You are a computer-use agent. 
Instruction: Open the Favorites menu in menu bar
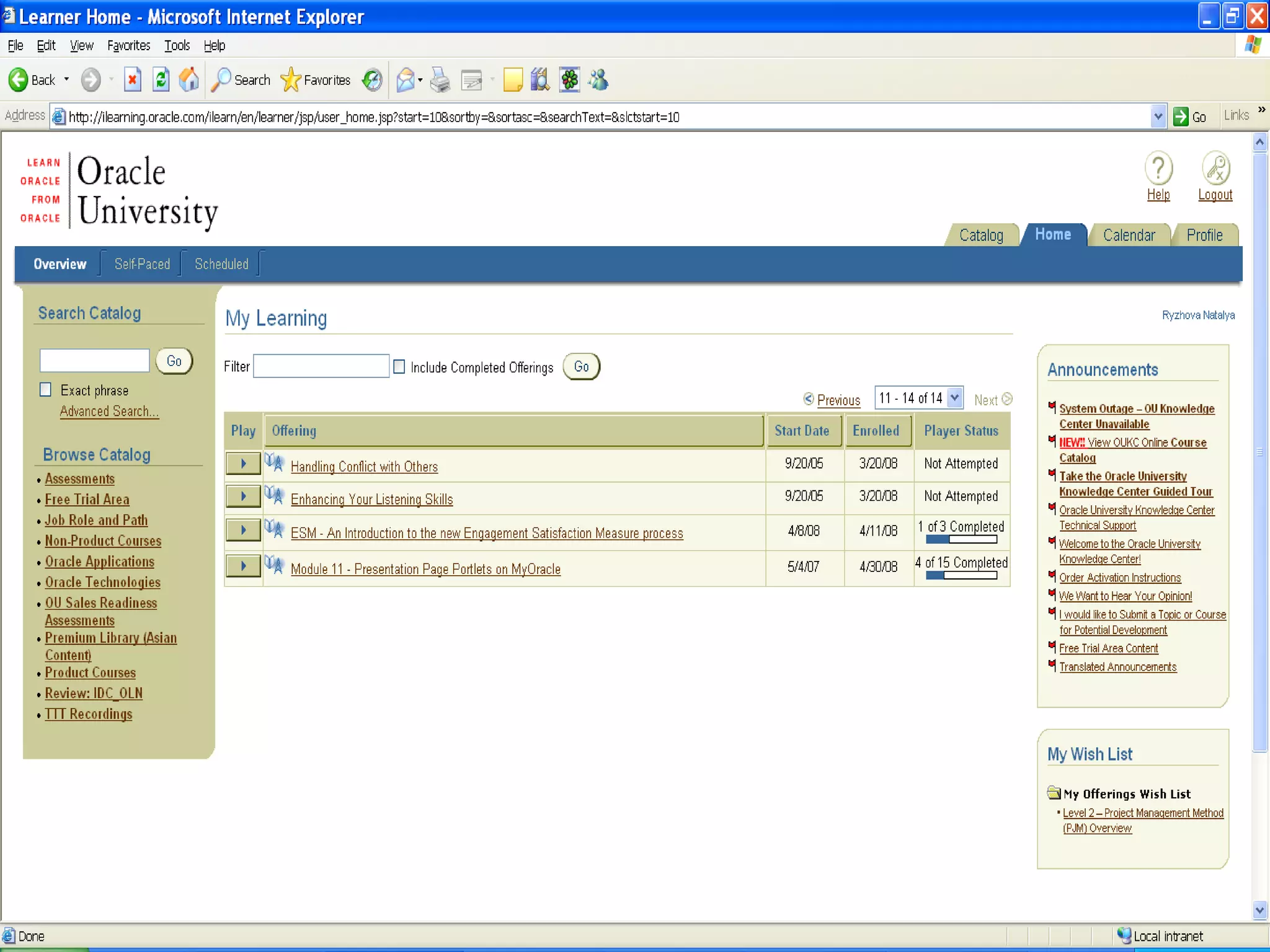128,46
